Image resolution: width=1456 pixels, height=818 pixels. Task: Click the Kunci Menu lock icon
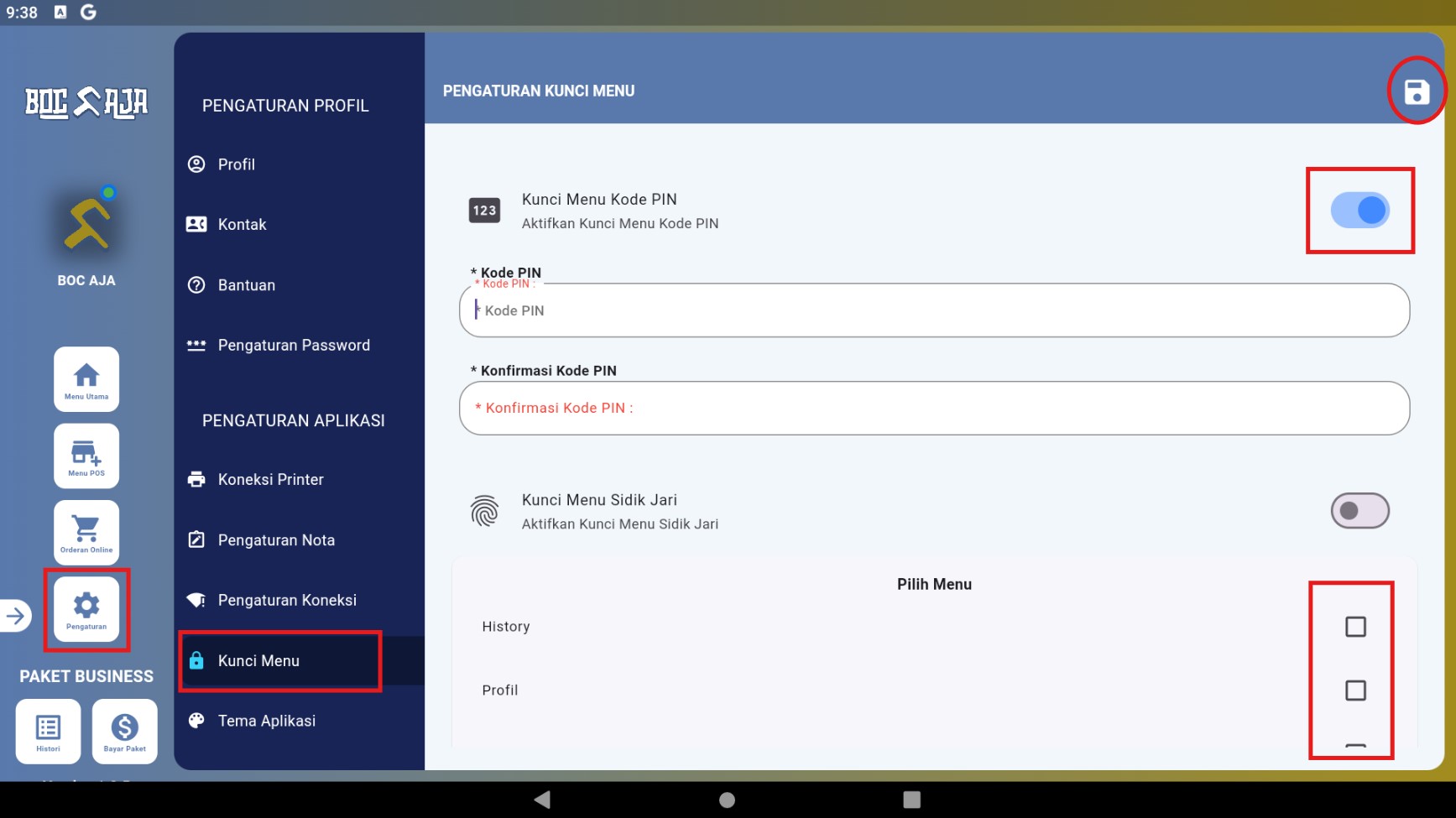click(x=196, y=660)
